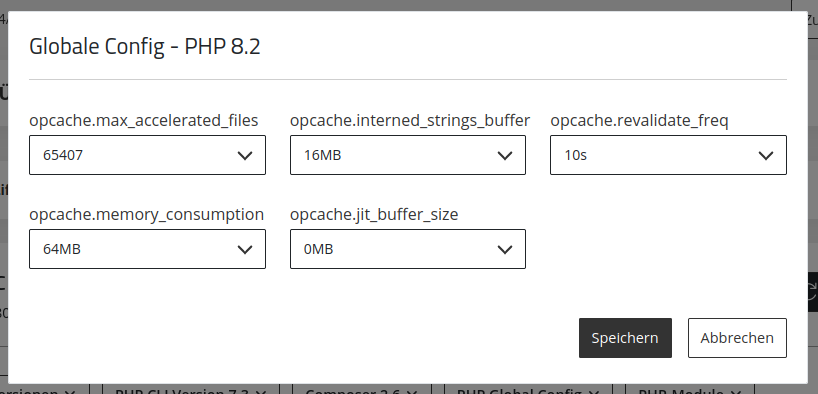Open the PHP Global Config tab below

point(527,390)
